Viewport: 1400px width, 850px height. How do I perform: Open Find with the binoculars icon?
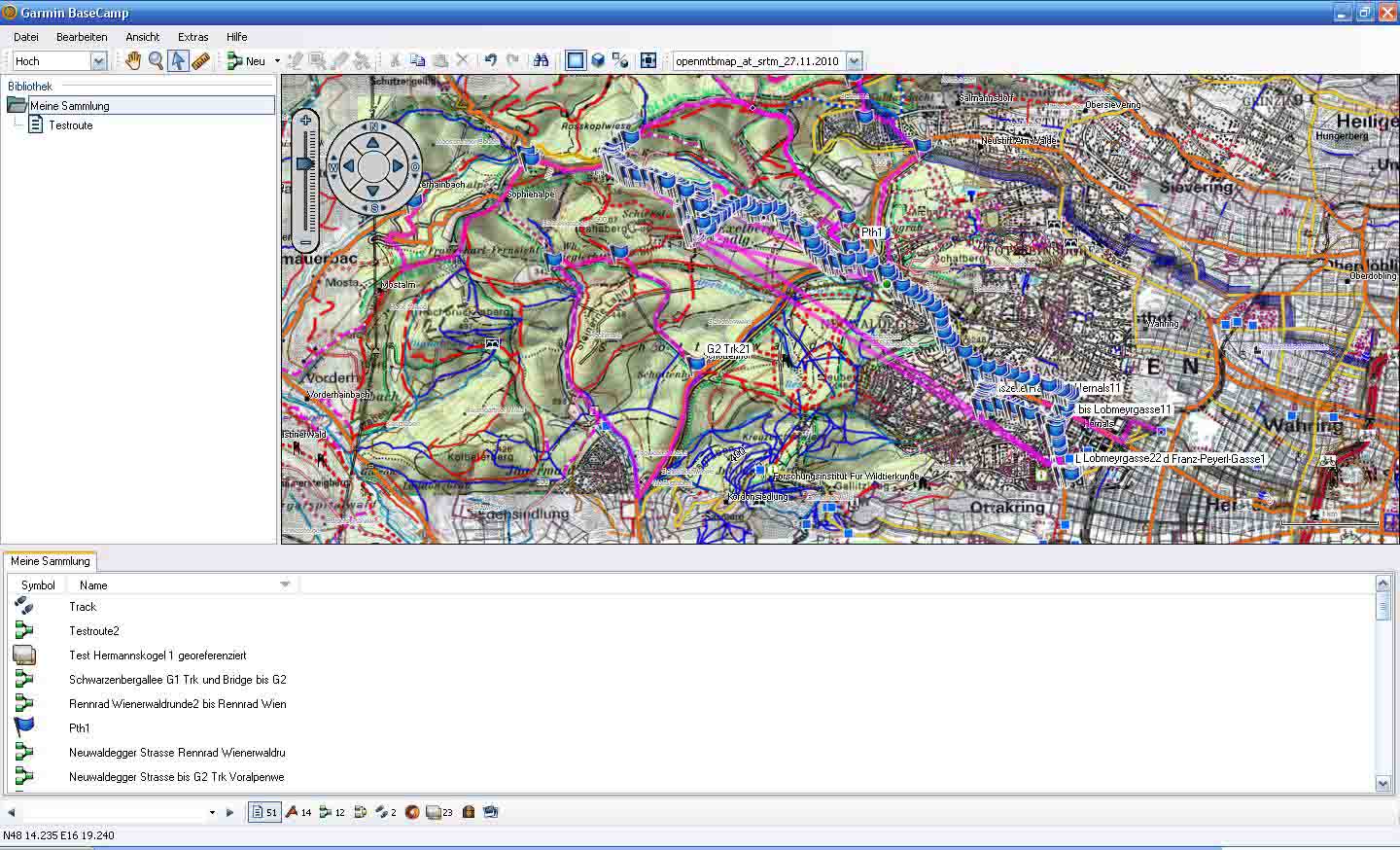point(542,61)
